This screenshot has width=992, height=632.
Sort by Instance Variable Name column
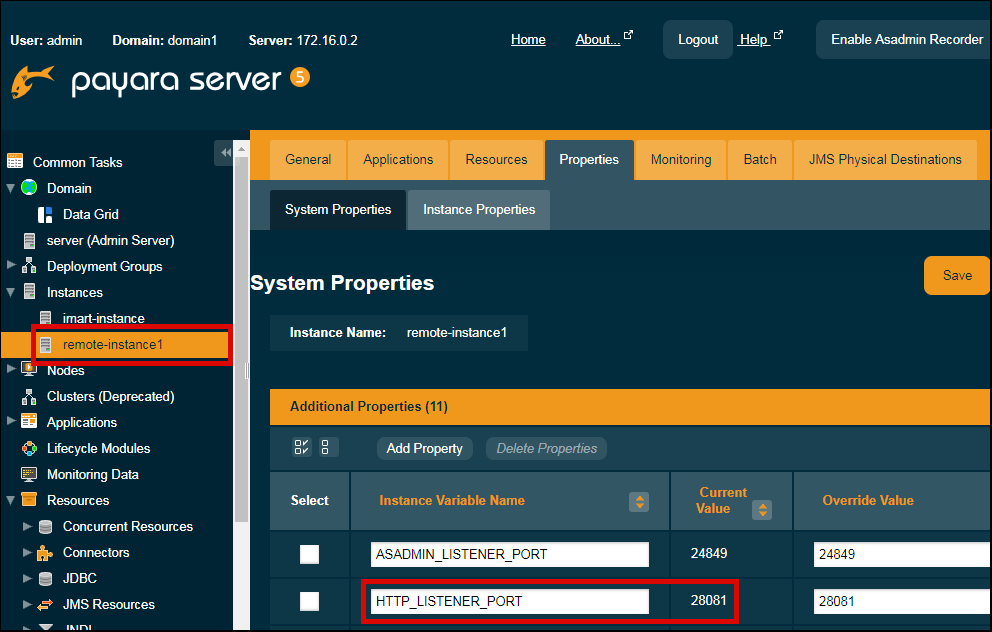[638, 501]
